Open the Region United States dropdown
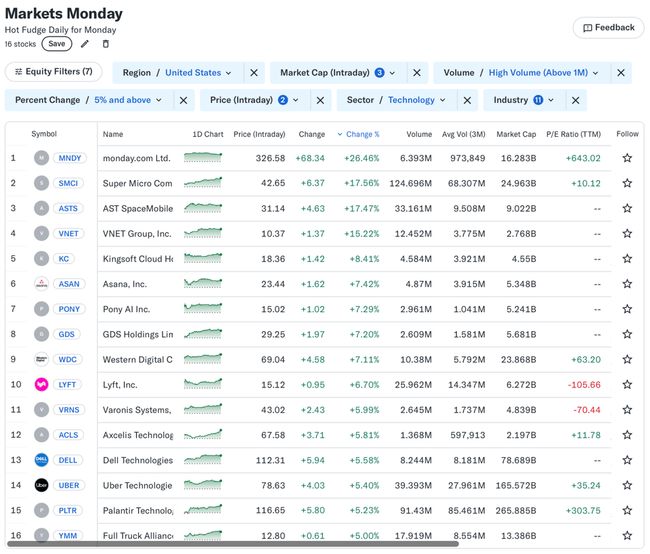 [197, 73]
